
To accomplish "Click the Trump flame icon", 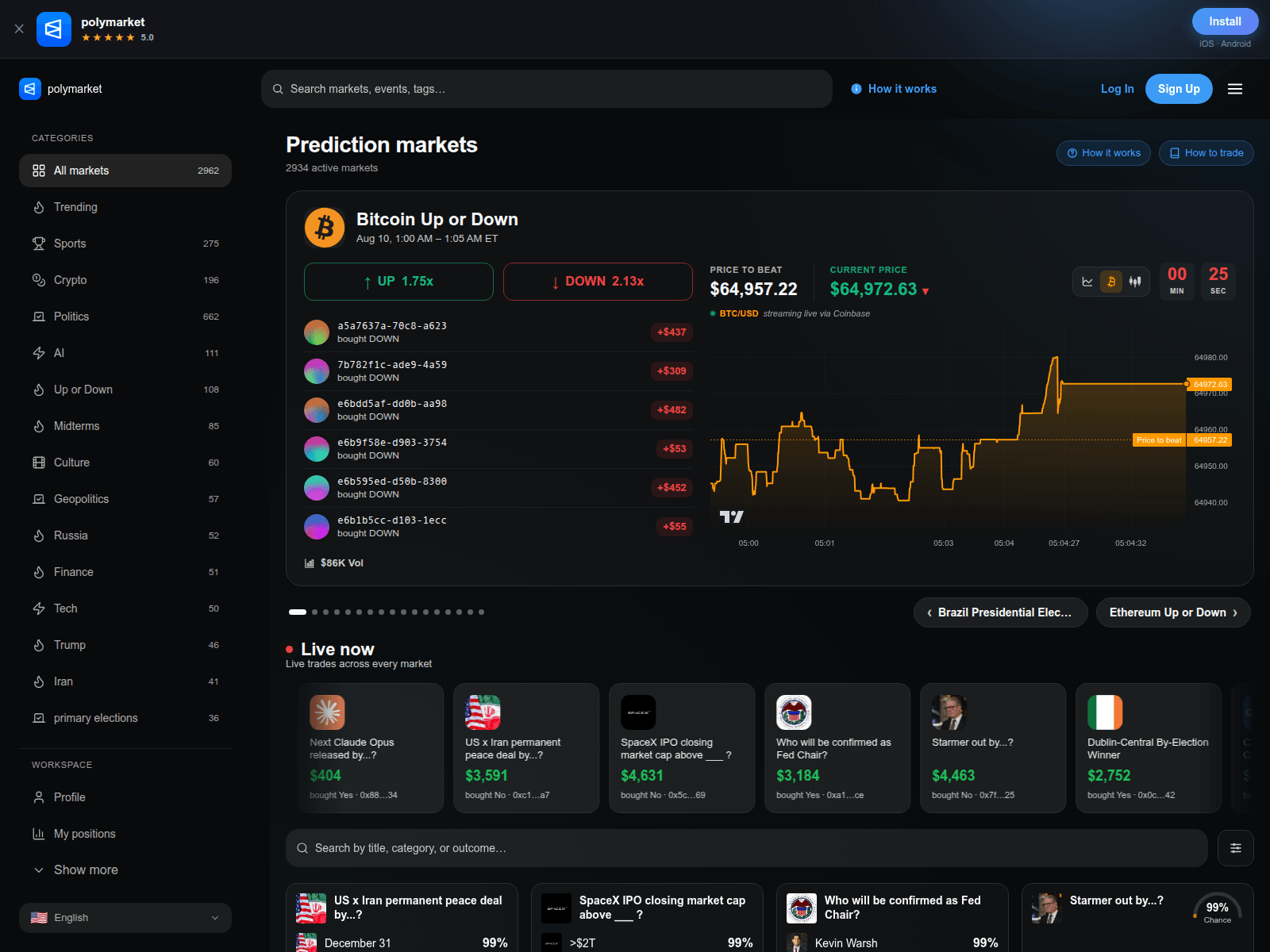I will (39, 645).
